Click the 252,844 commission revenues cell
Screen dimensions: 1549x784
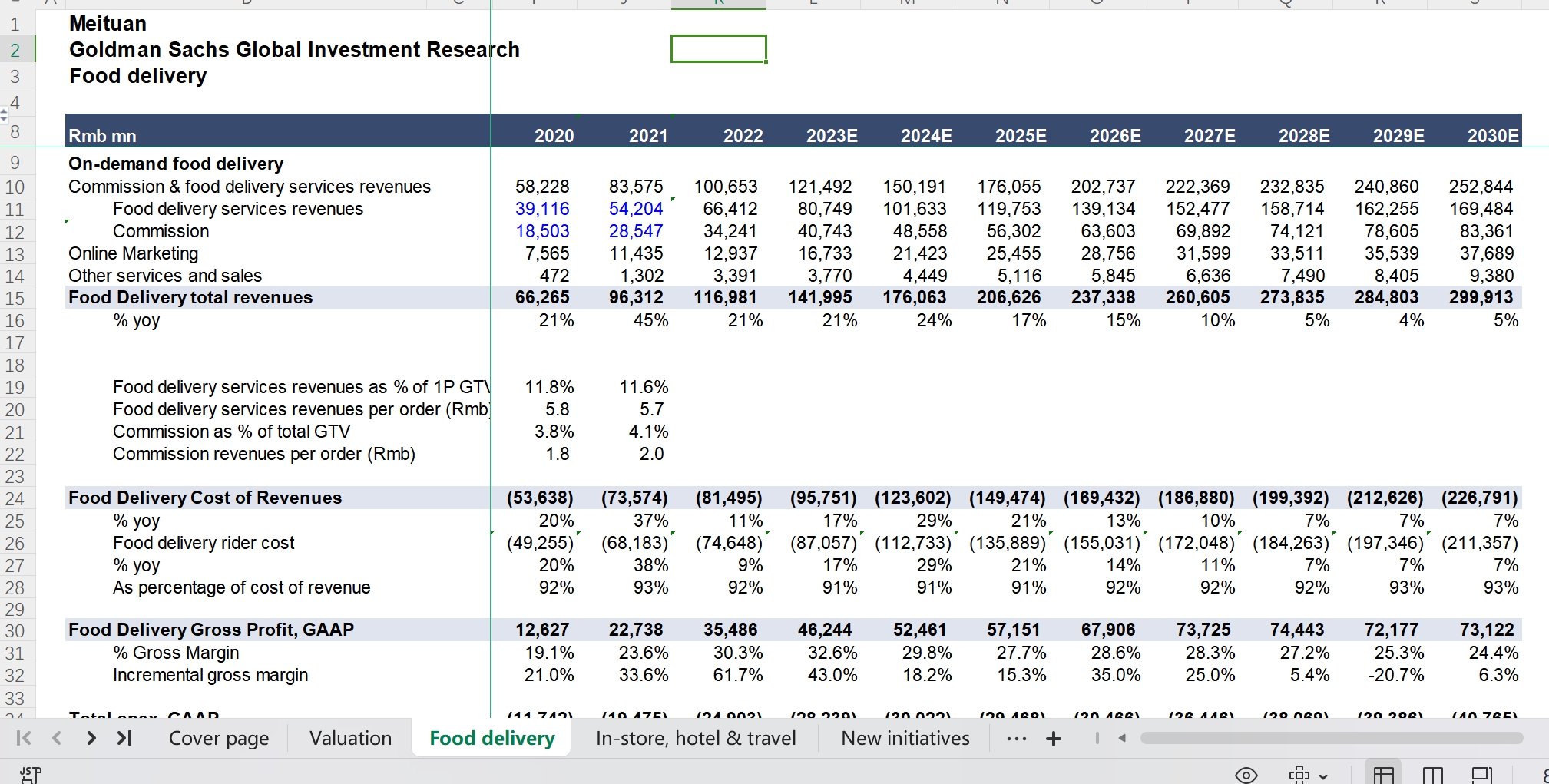tap(1481, 187)
